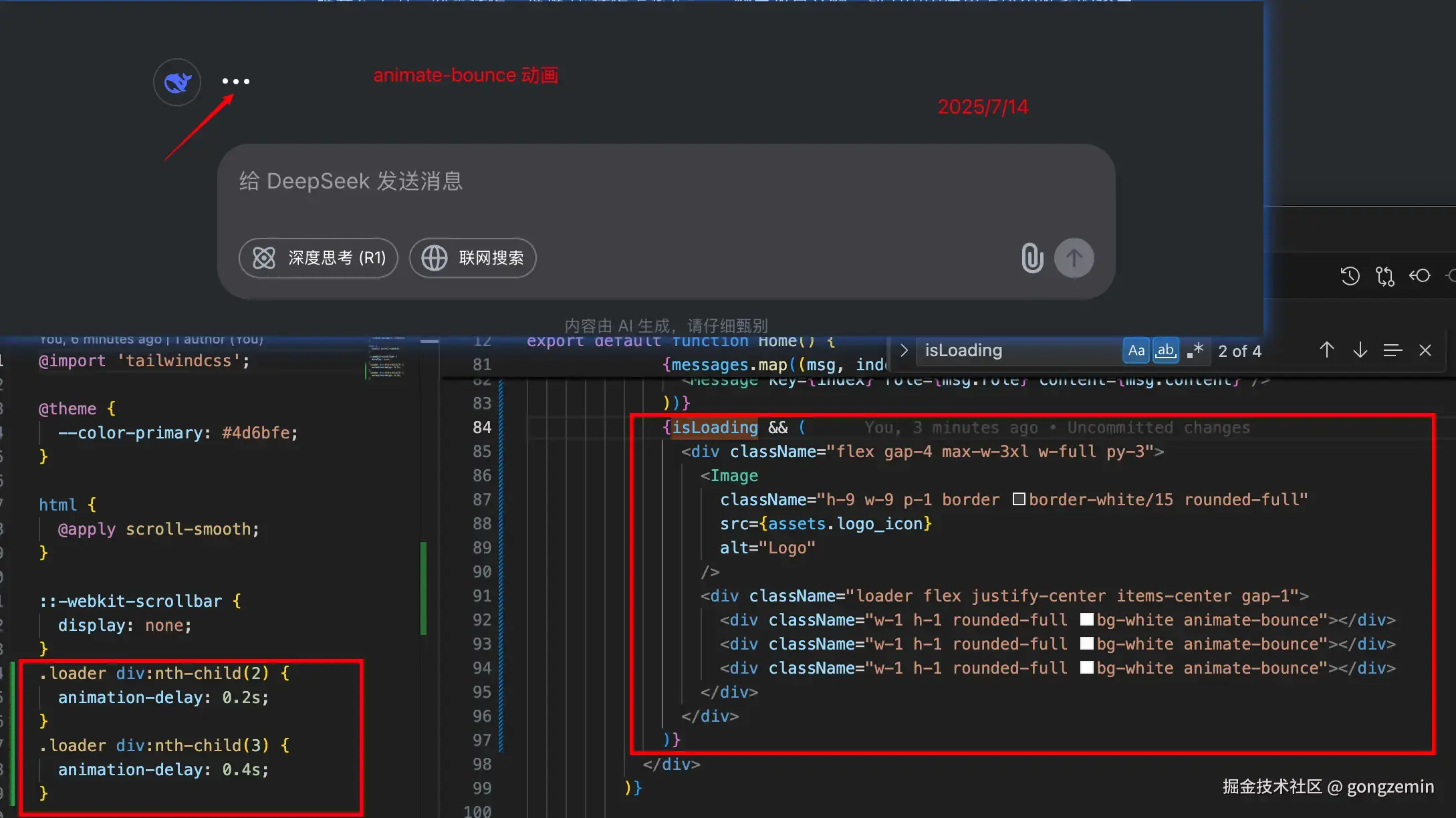Click the compare changes git icon
The height and width of the screenshot is (818, 1456).
[x=1384, y=276]
